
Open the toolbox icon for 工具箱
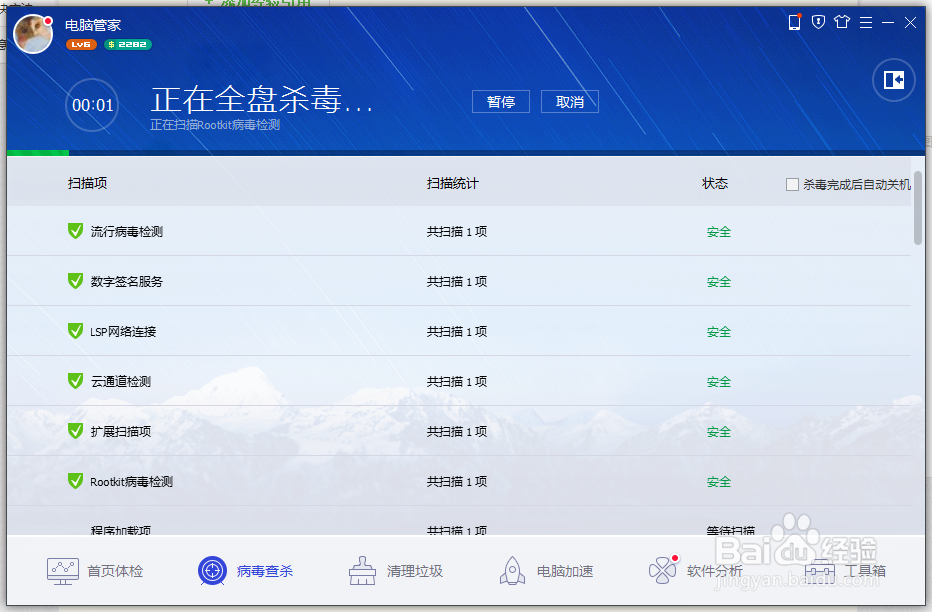(x=820, y=569)
